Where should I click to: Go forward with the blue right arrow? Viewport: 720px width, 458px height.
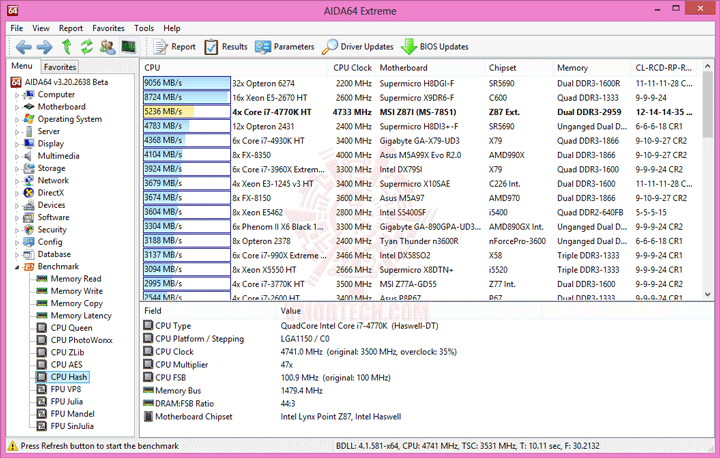(x=45, y=47)
